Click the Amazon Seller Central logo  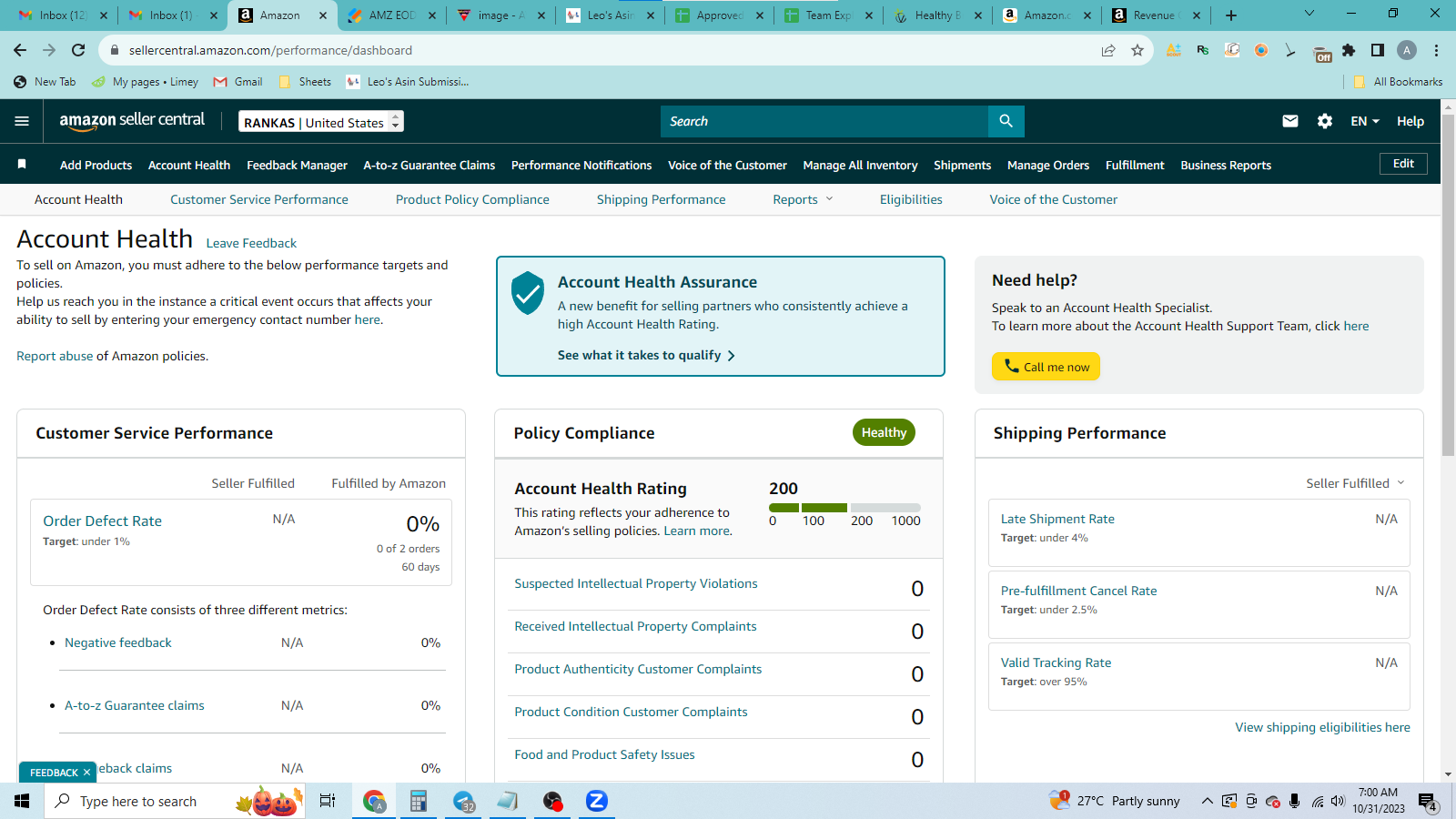pos(132,121)
